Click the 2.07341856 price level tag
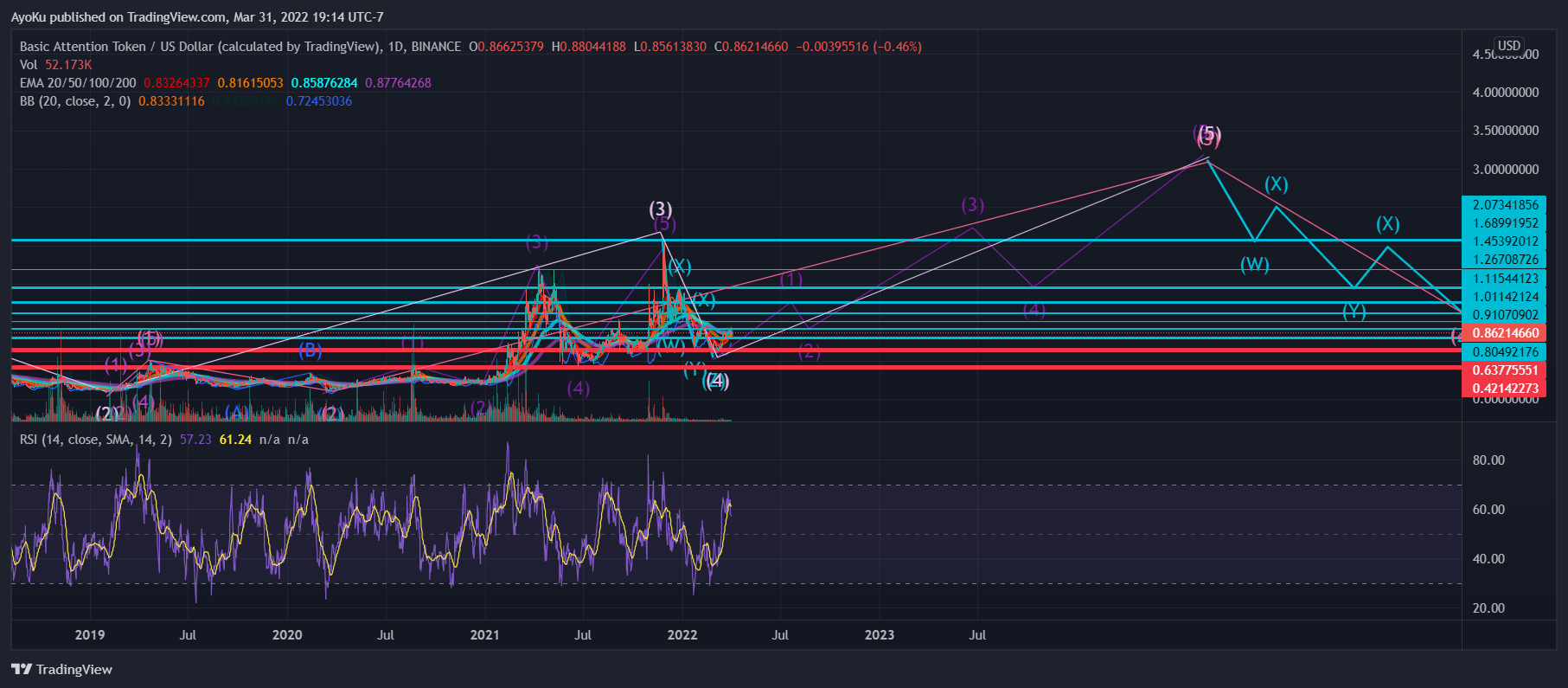The width and height of the screenshot is (1568, 688). [x=1505, y=205]
